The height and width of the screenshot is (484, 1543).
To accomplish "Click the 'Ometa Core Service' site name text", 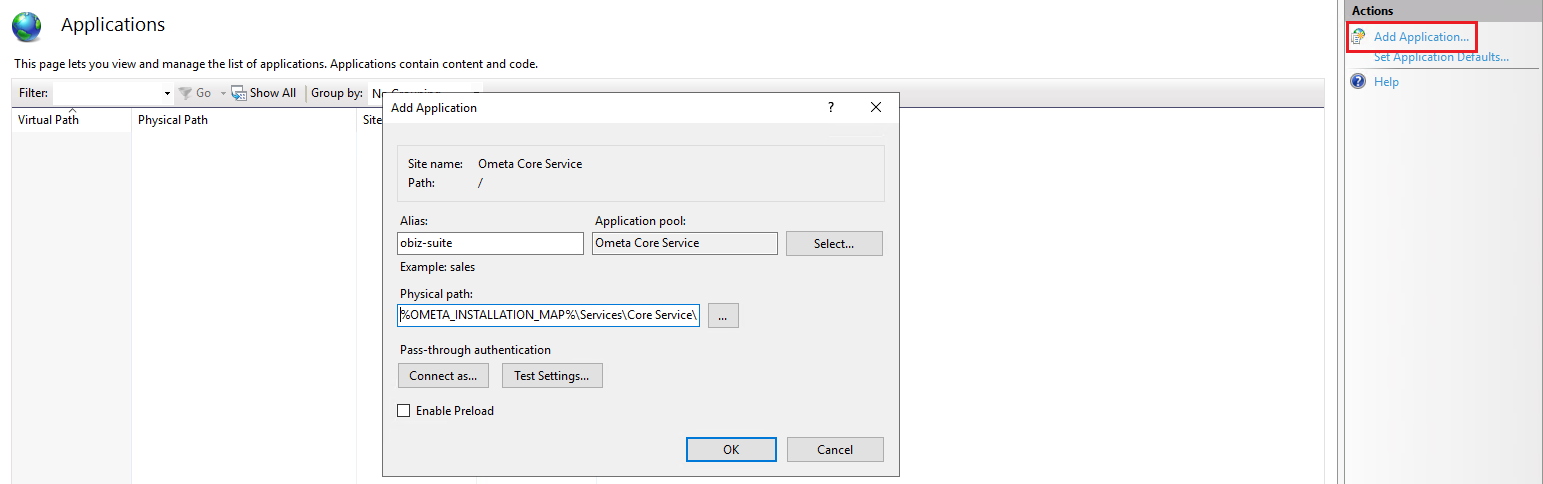I will pyautogui.click(x=530, y=164).
